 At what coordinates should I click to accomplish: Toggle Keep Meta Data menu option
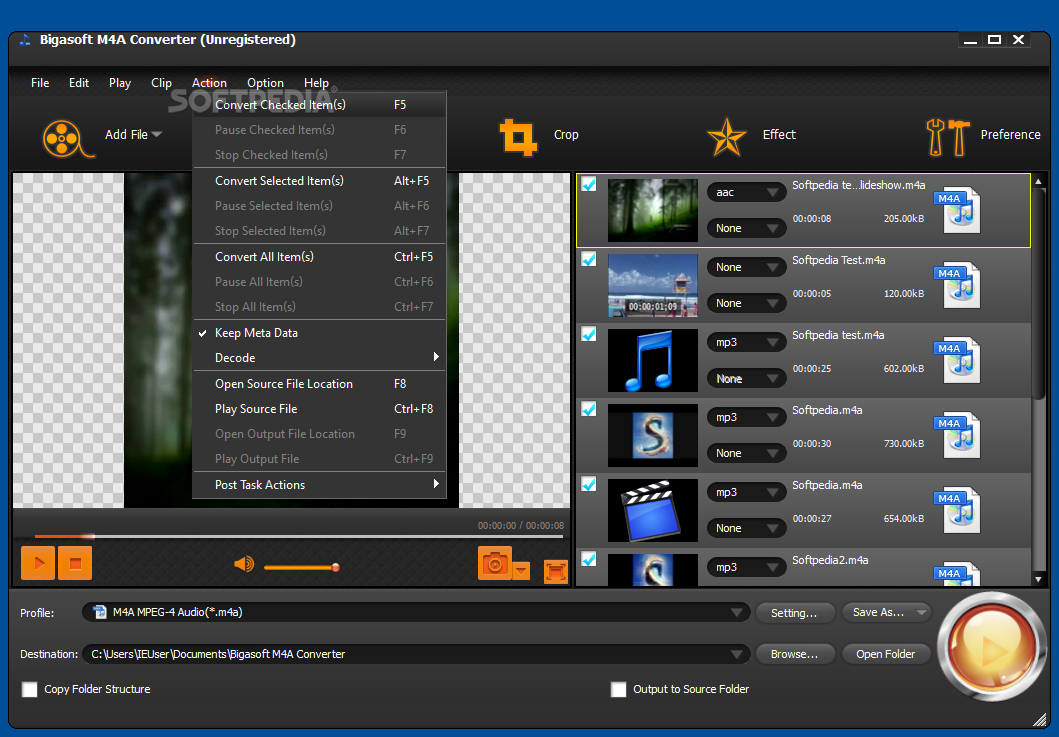click(x=319, y=333)
